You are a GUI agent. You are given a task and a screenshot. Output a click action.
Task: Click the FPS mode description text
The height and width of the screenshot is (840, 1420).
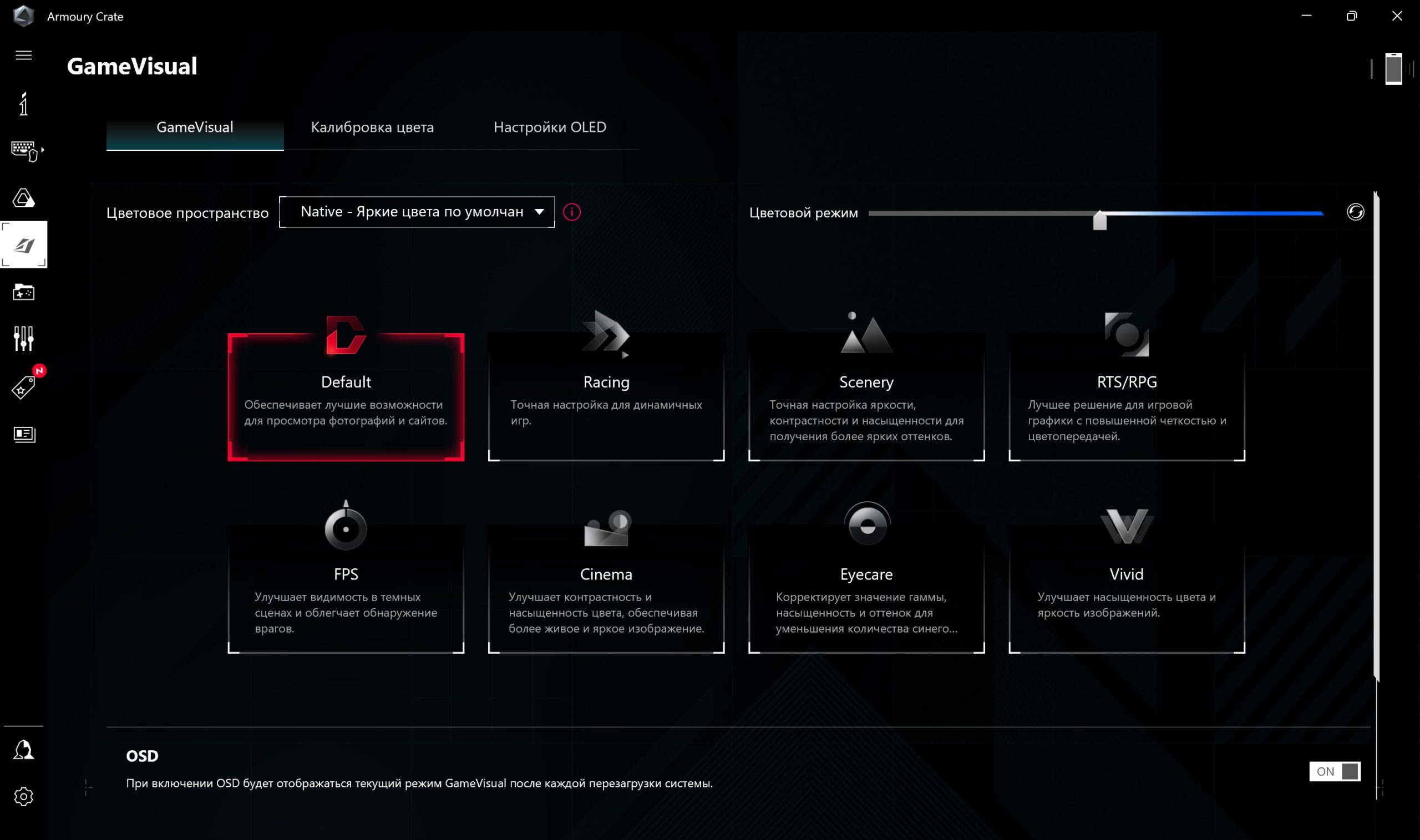346,613
